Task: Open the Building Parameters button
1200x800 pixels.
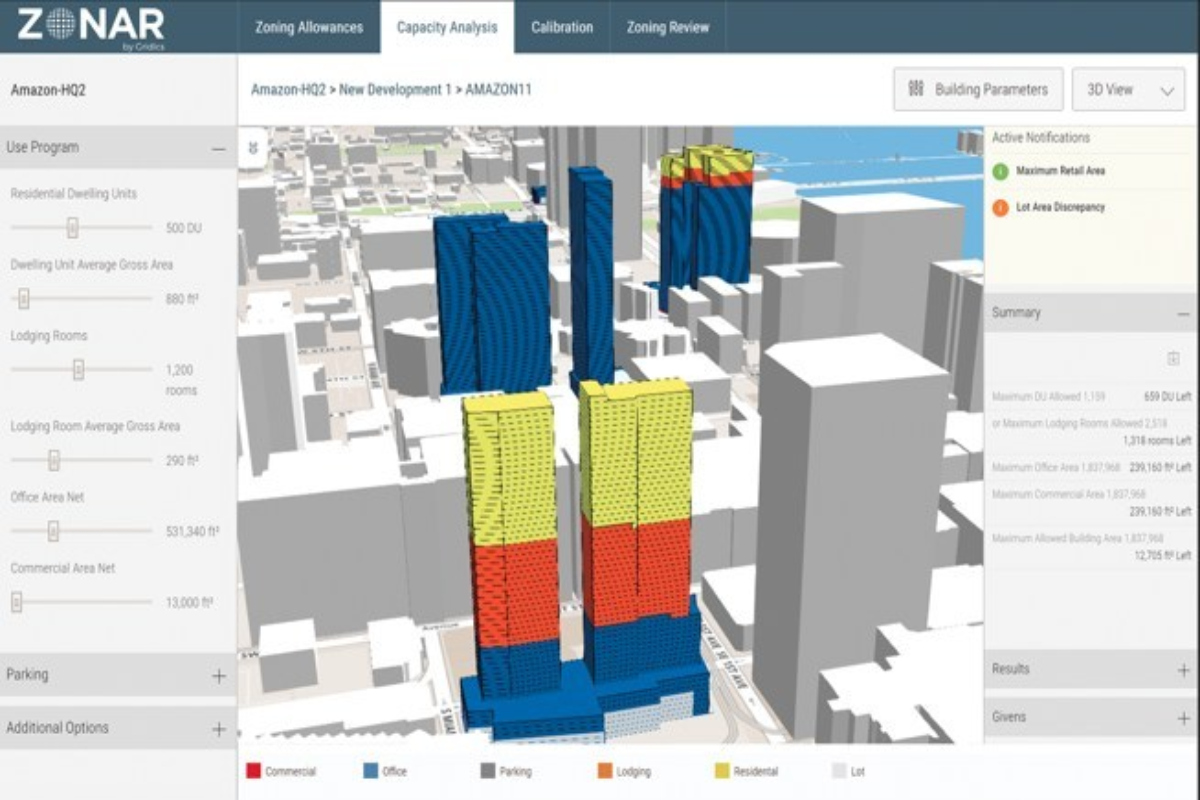Action: point(978,89)
